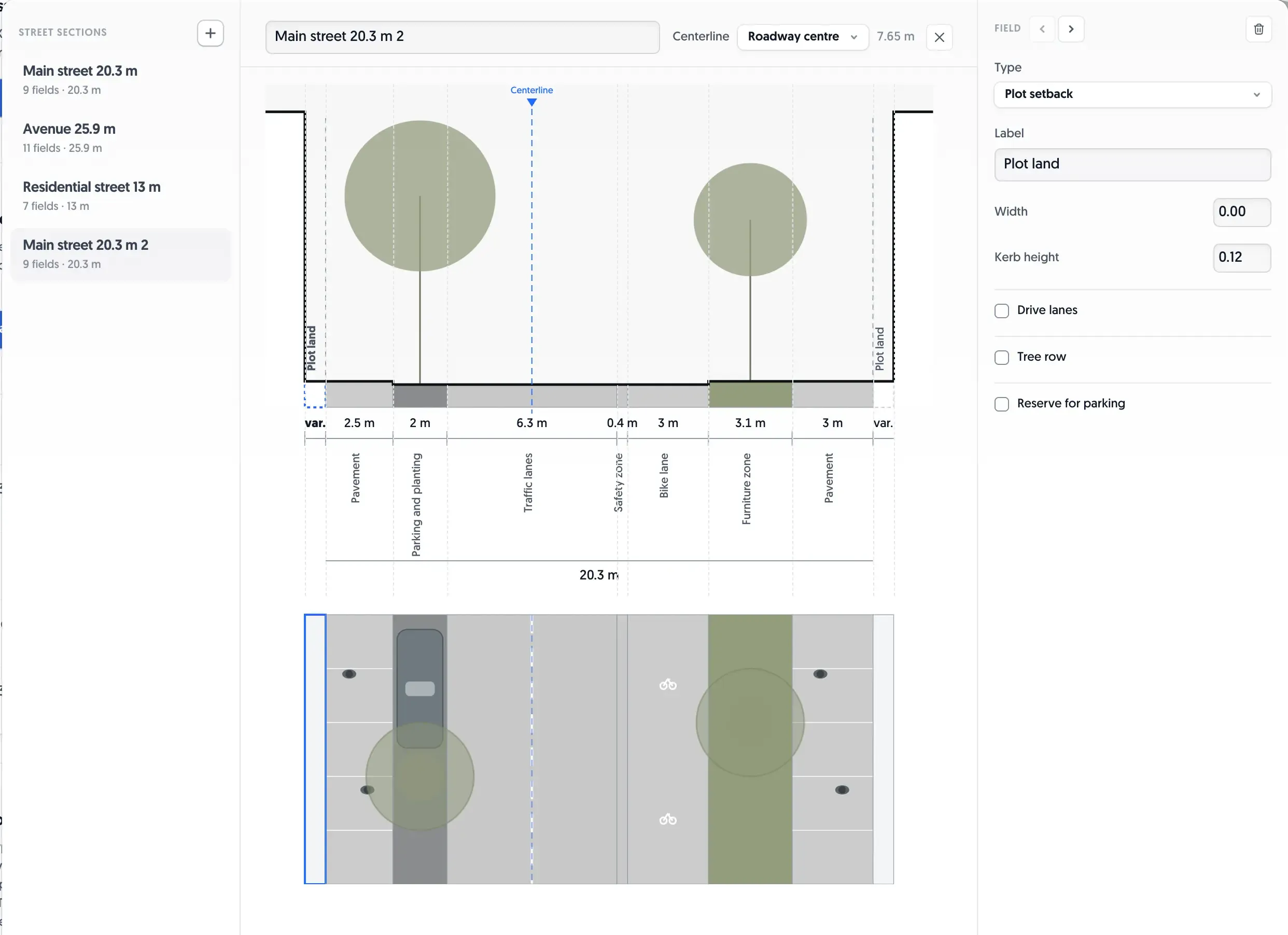Image resolution: width=1288 pixels, height=935 pixels.
Task: Click the parked car in plan view
Action: (x=419, y=688)
